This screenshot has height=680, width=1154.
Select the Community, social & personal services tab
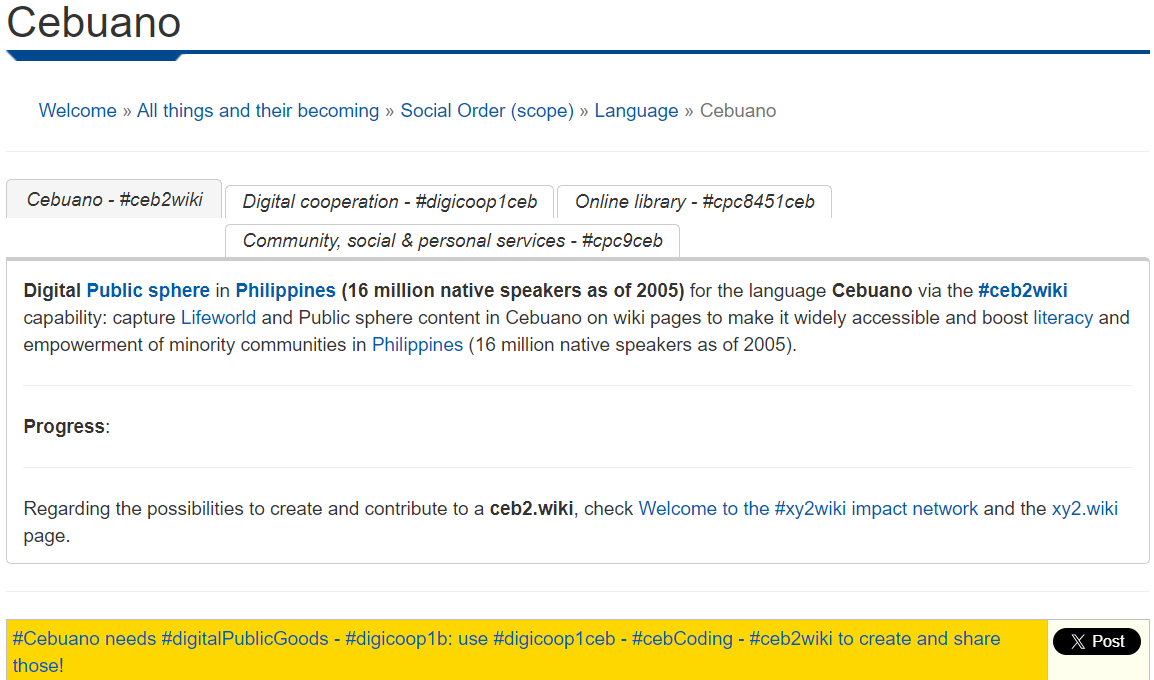coord(452,240)
